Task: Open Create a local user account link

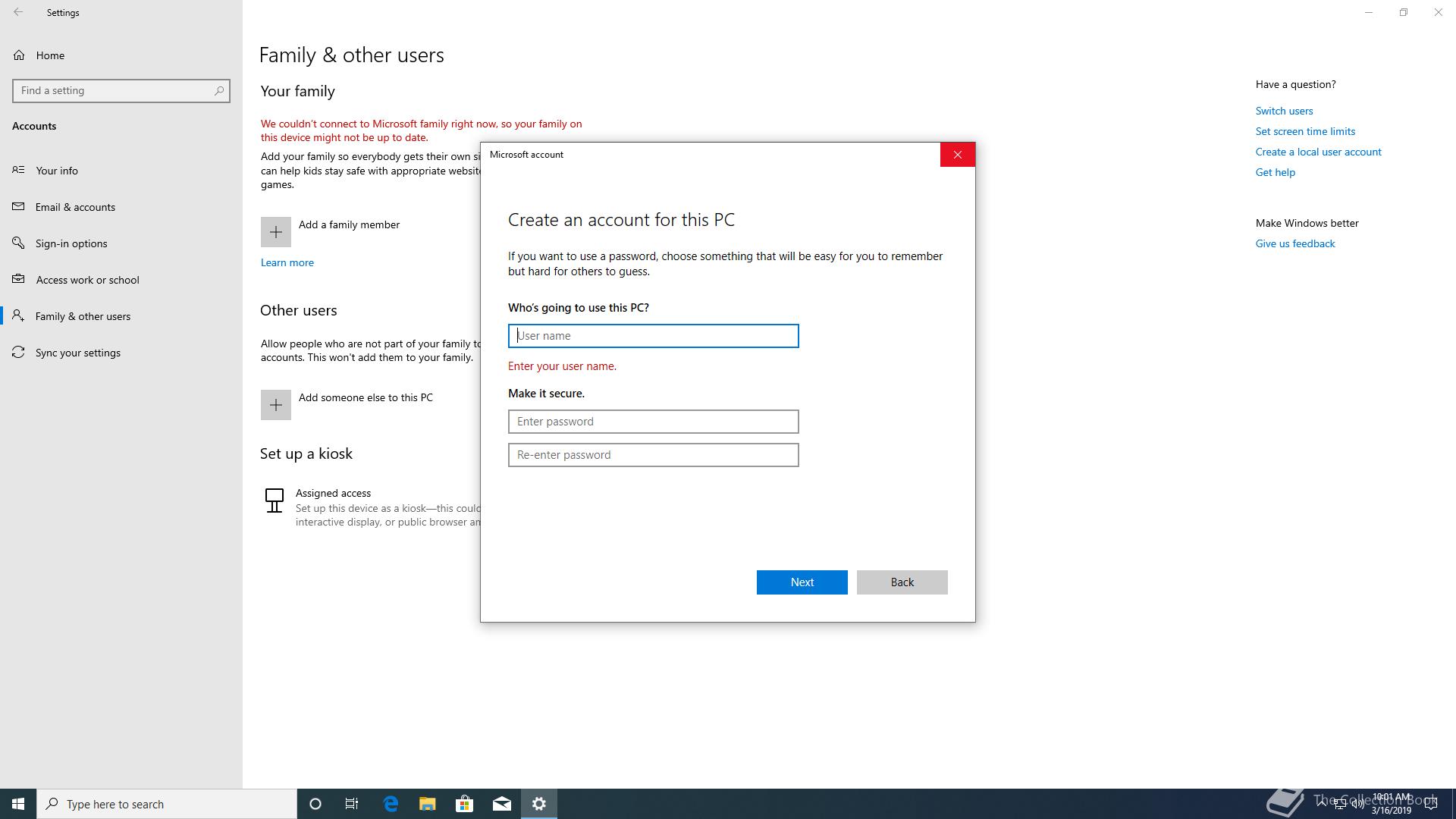Action: [x=1318, y=152]
